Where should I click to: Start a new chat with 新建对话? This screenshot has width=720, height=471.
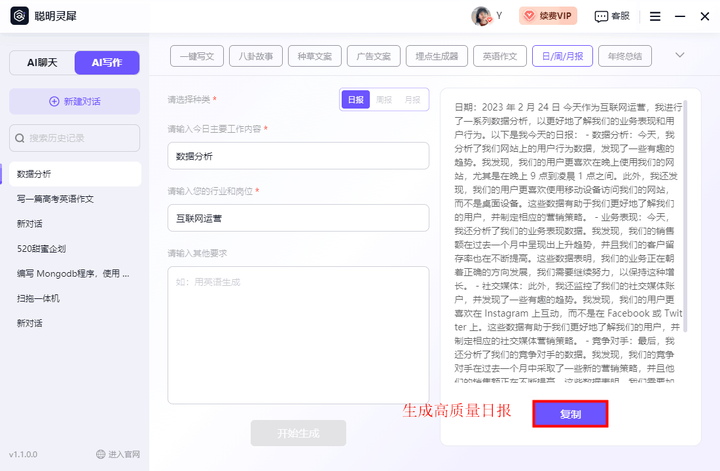pos(74,101)
